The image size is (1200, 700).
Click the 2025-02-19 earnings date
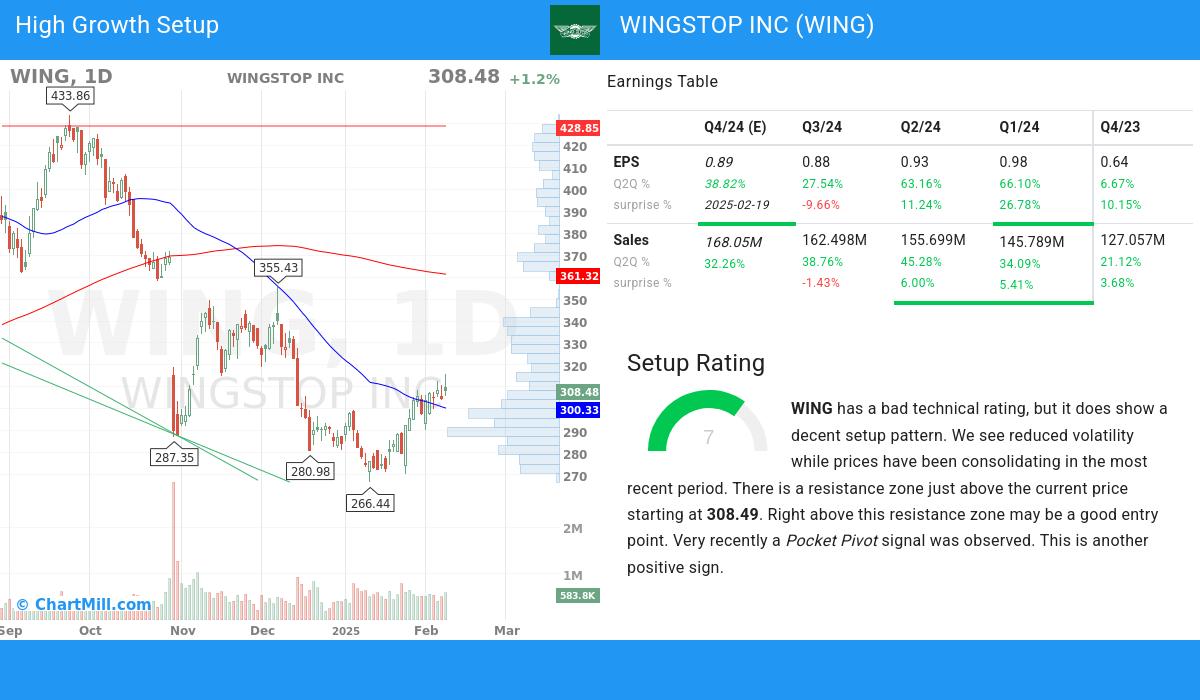pyautogui.click(x=737, y=205)
